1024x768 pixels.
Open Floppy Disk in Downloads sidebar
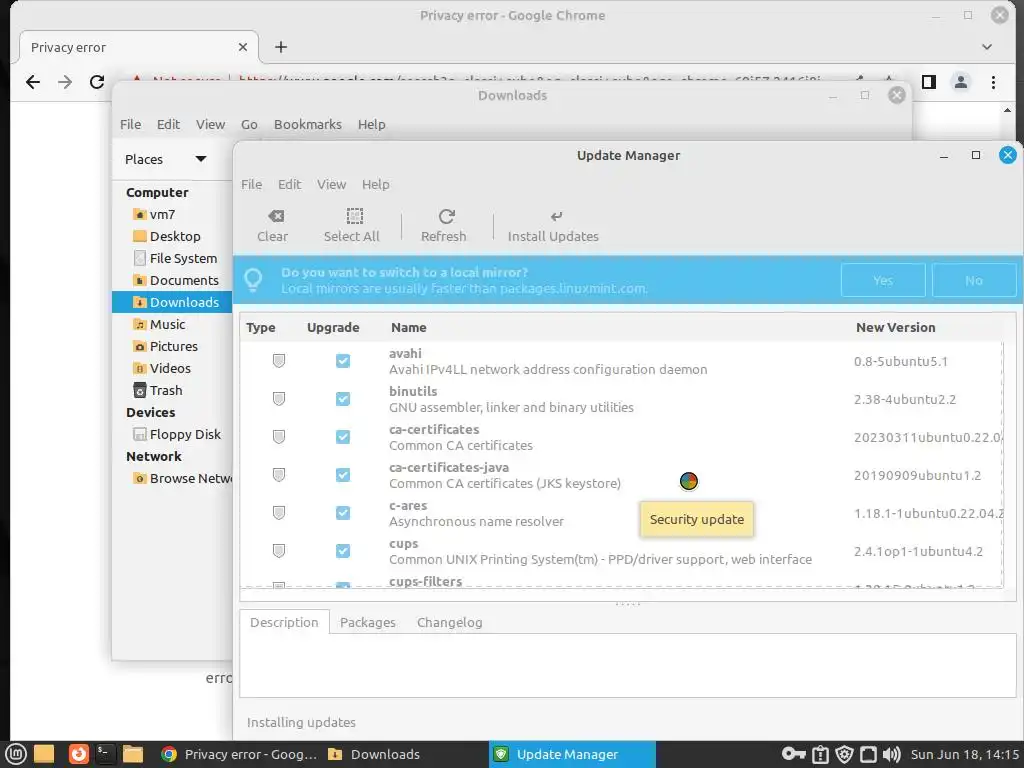coord(185,434)
